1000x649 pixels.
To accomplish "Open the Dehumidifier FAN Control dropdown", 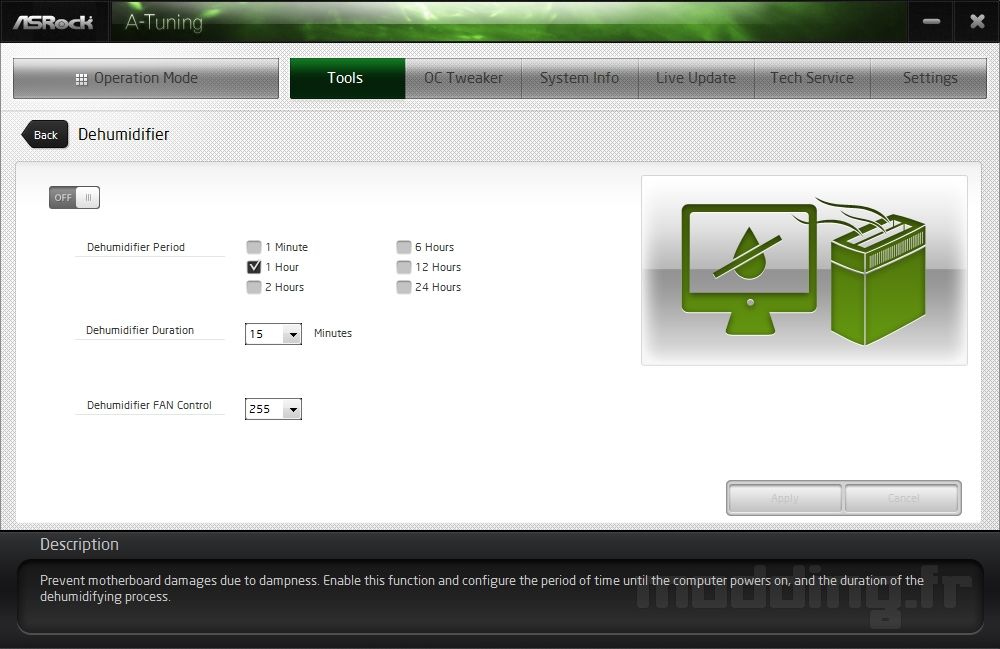I will coord(273,409).
